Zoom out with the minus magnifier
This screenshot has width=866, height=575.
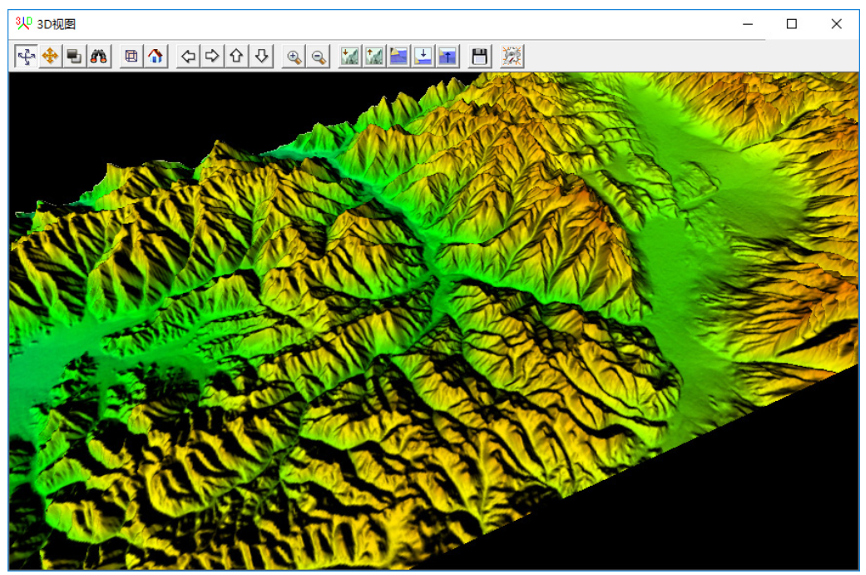(x=319, y=57)
